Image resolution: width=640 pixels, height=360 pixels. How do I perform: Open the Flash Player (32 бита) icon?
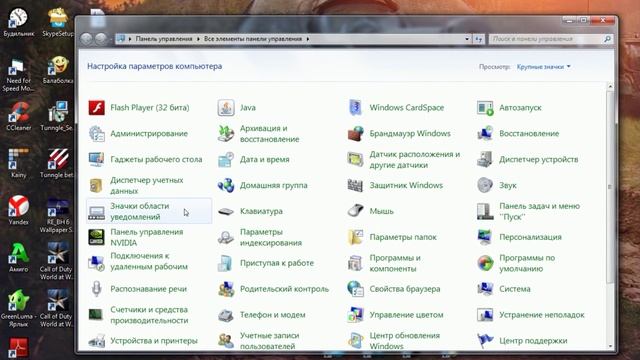(x=97, y=108)
